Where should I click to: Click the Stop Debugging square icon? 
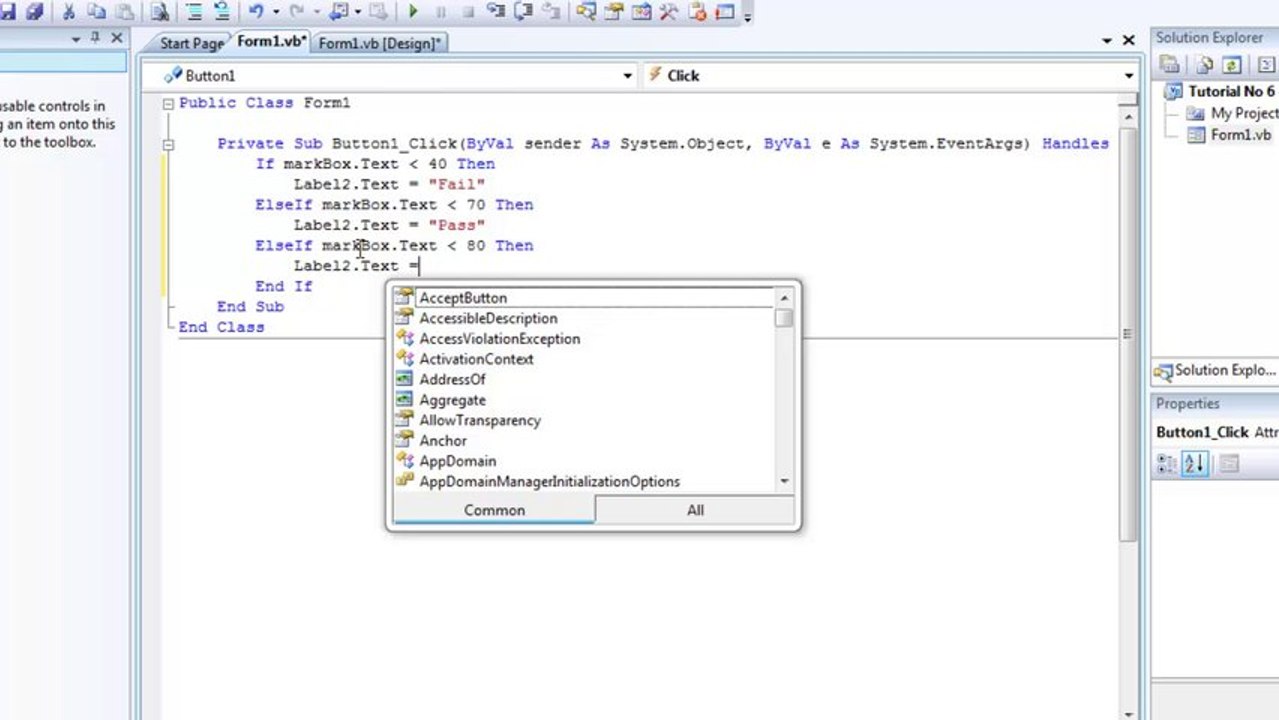tap(469, 12)
